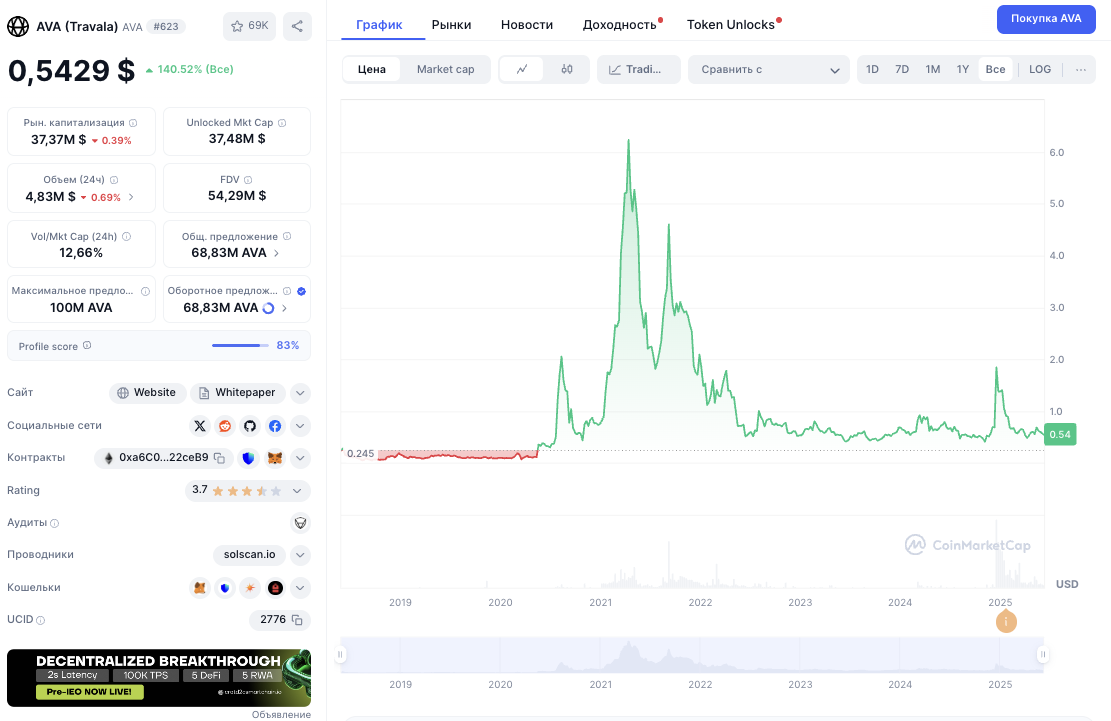Expand the Сайт links chevron
The height and width of the screenshot is (721, 1111).
click(x=300, y=393)
